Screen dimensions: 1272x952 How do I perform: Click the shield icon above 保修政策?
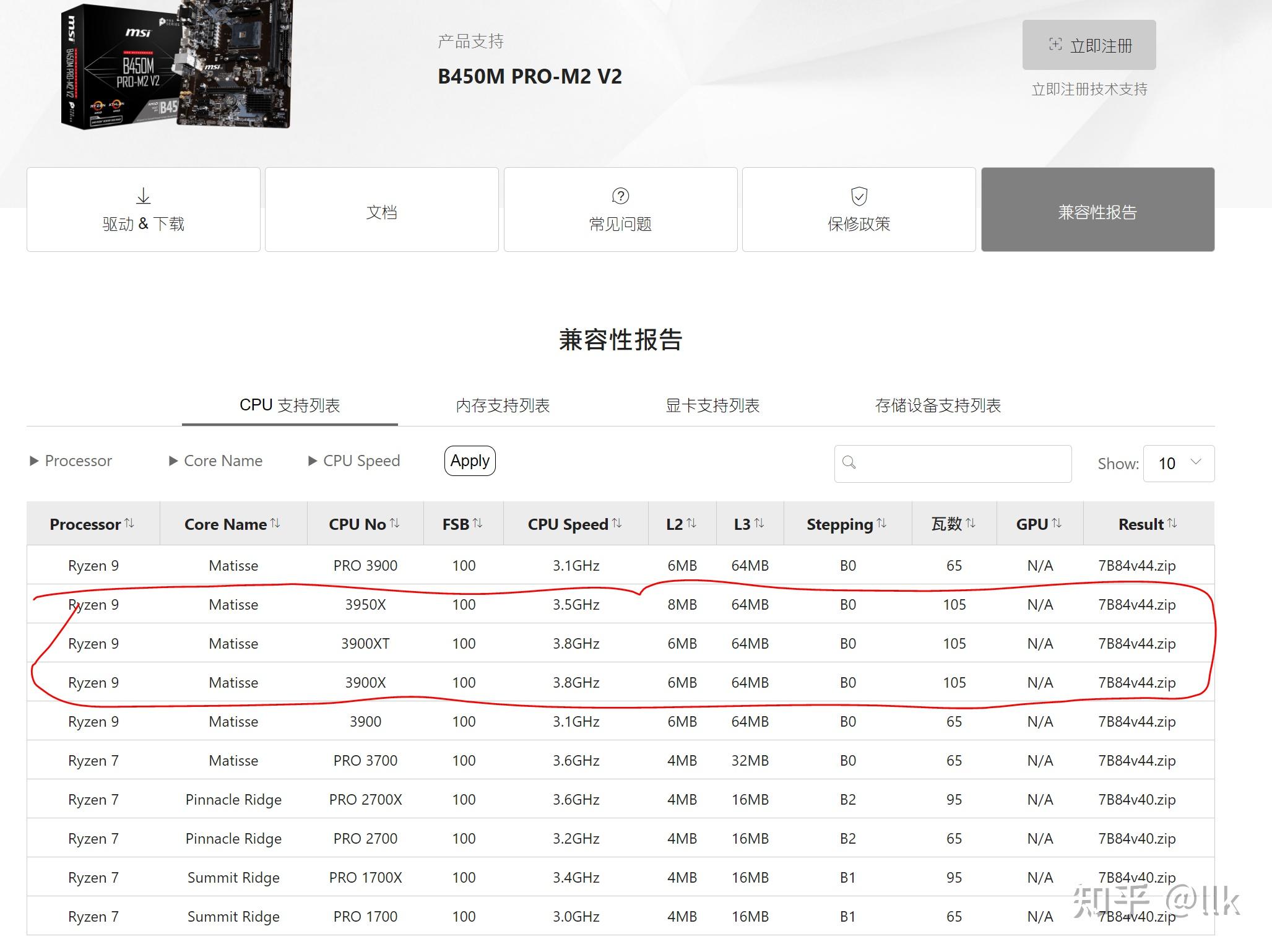858,196
